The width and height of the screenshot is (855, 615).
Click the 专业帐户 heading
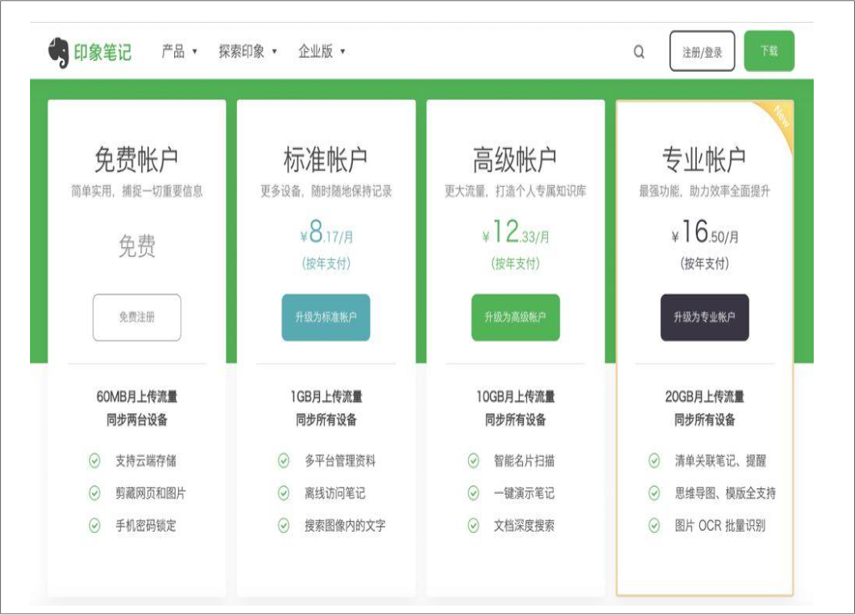704,159
